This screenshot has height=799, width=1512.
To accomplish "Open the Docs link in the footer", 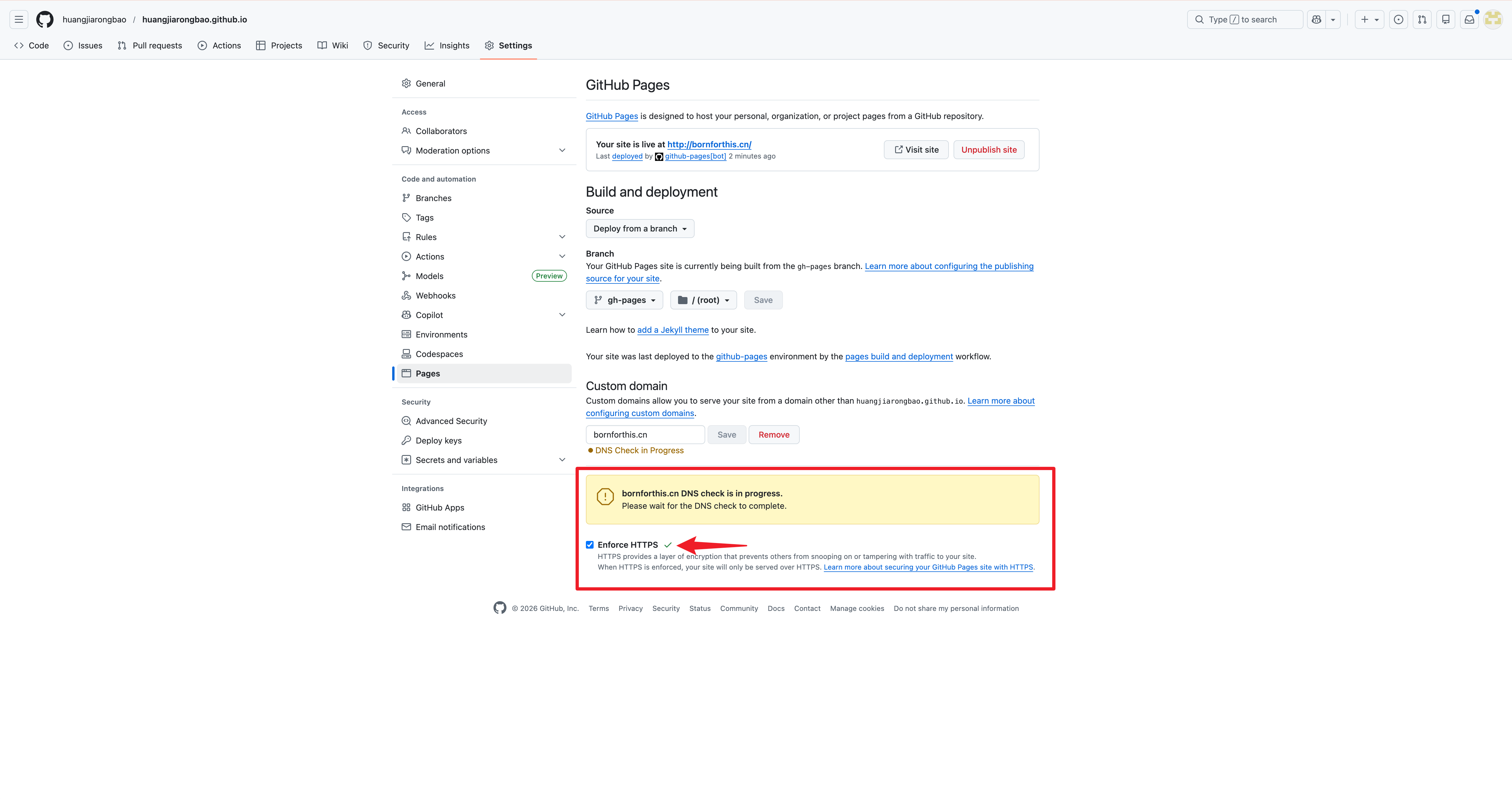I will coord(776,608).
